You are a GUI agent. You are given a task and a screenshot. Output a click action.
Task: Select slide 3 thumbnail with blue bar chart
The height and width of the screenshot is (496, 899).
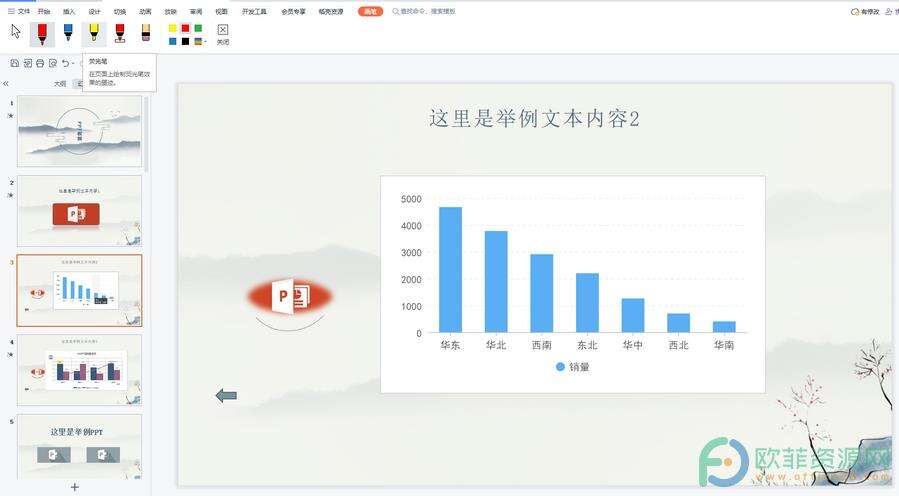[80, 291]
